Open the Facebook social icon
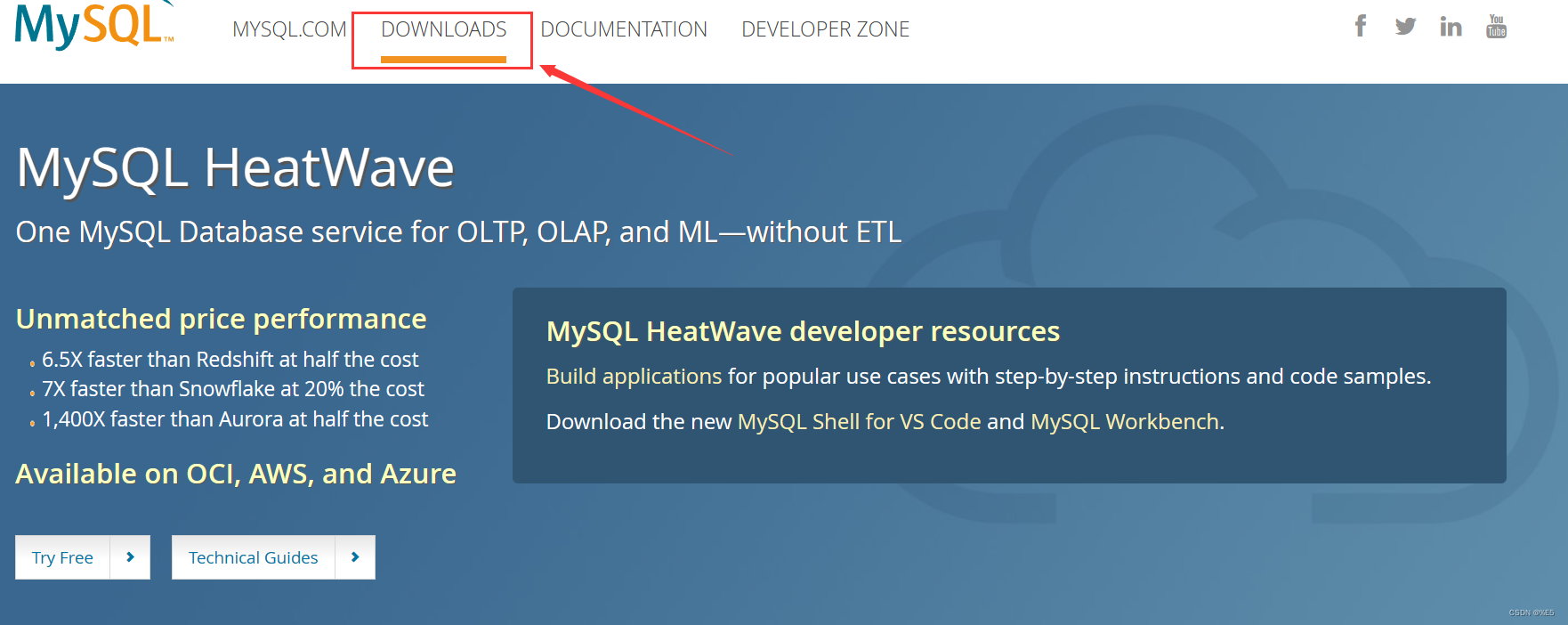The height and width of the screenshot is (625, 1568). tap(1361, 26)
